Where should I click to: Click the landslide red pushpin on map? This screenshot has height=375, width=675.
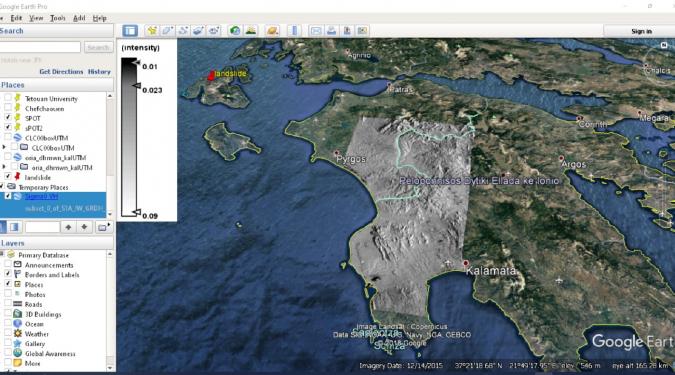pos(211,76)
